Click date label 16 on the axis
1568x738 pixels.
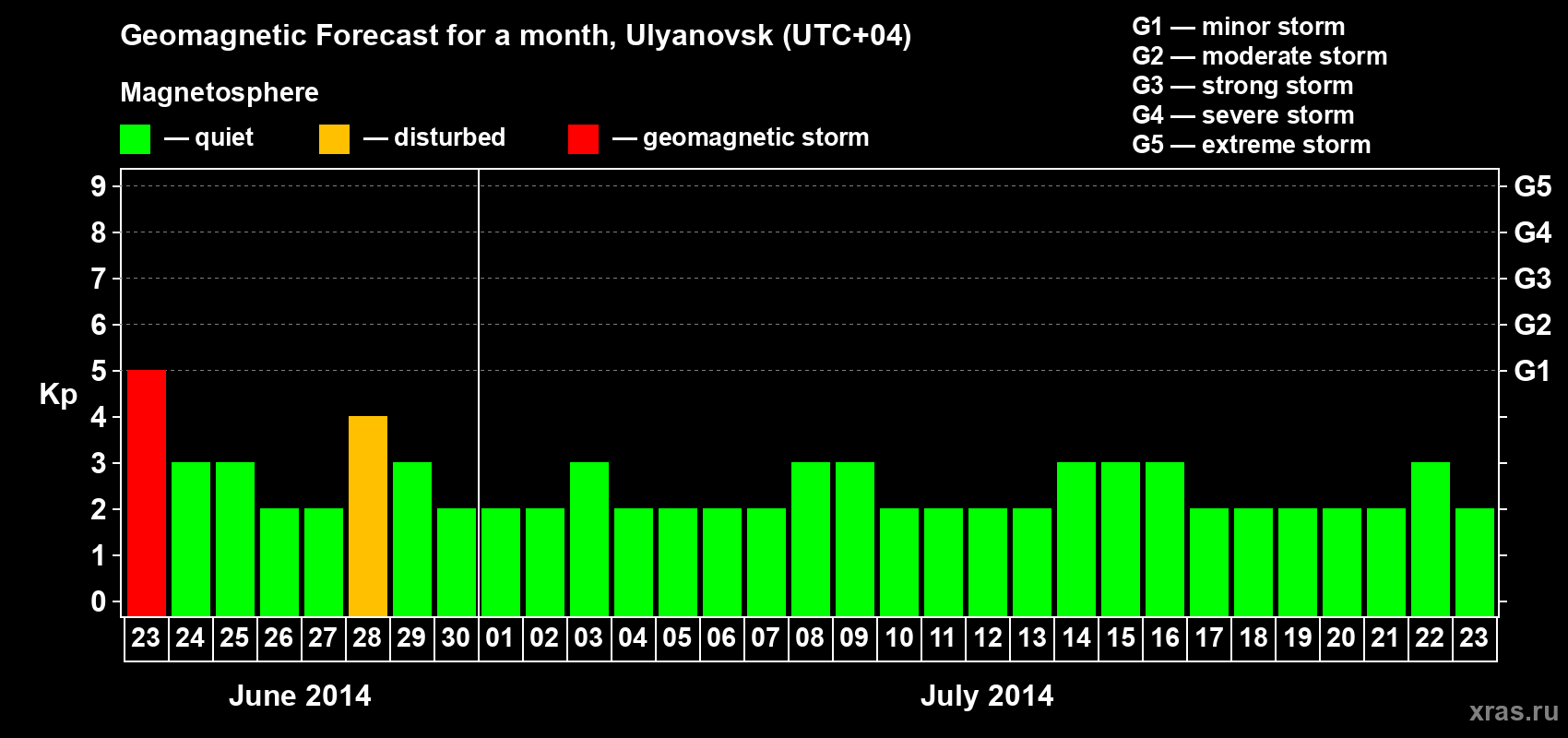pyautogui.click(x=1164, y=637)
